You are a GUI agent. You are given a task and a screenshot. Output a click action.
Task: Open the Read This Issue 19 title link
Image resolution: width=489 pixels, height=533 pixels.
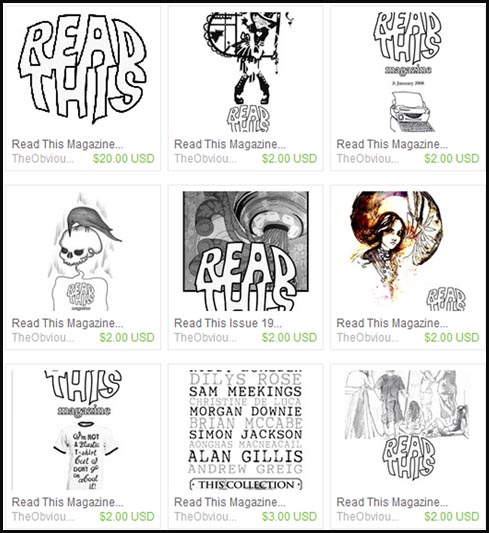tap(228, 323)
